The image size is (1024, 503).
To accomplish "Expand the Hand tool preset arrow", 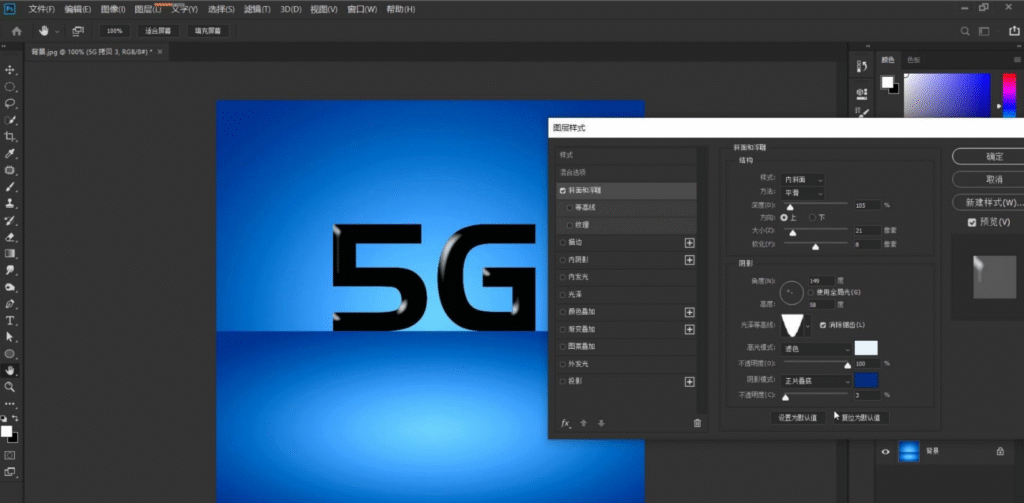I will pyautogui.click(x=57, y=31).
